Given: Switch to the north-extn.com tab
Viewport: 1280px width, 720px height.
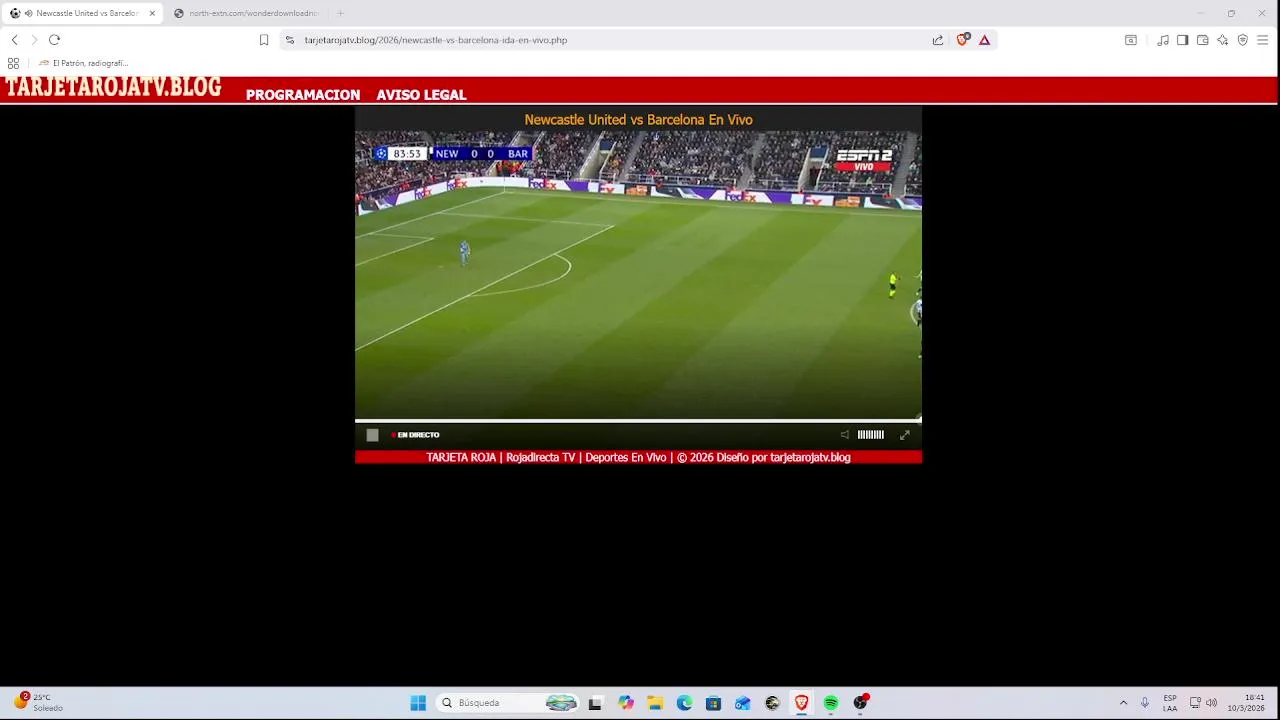Looking at the screenshot, I should pos(247,13).
